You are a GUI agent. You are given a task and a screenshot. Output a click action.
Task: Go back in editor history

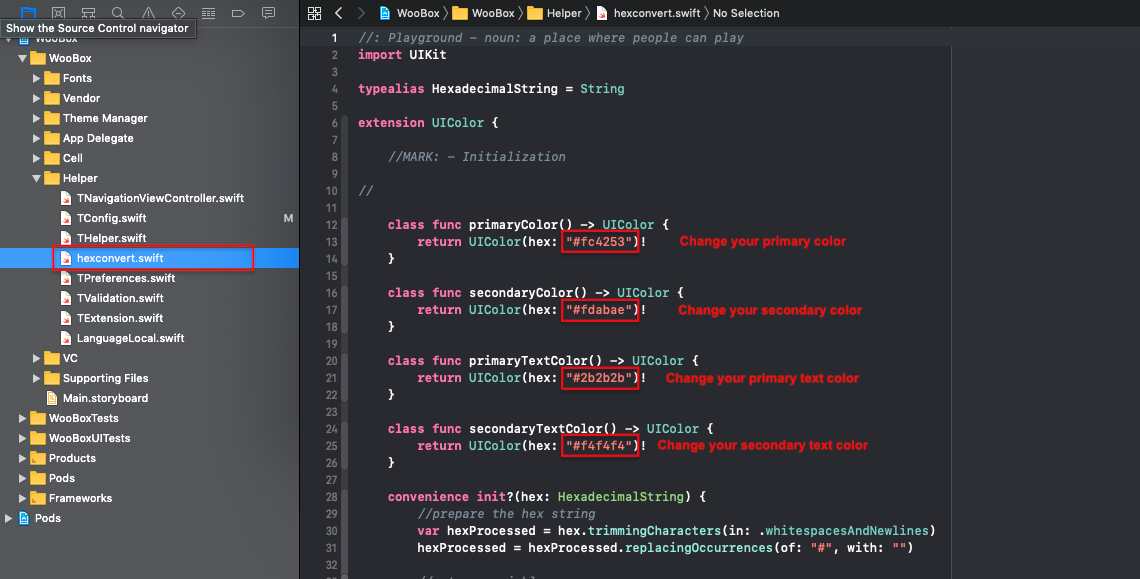pos(339,13)
